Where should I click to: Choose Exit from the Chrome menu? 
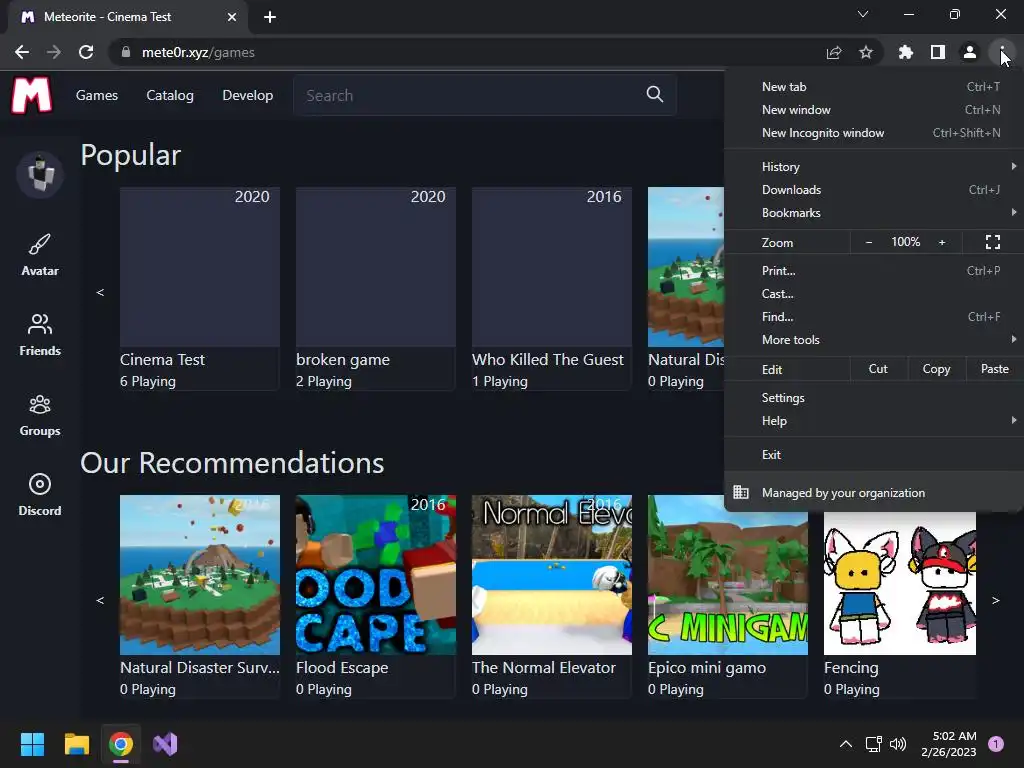coord(874,455)
